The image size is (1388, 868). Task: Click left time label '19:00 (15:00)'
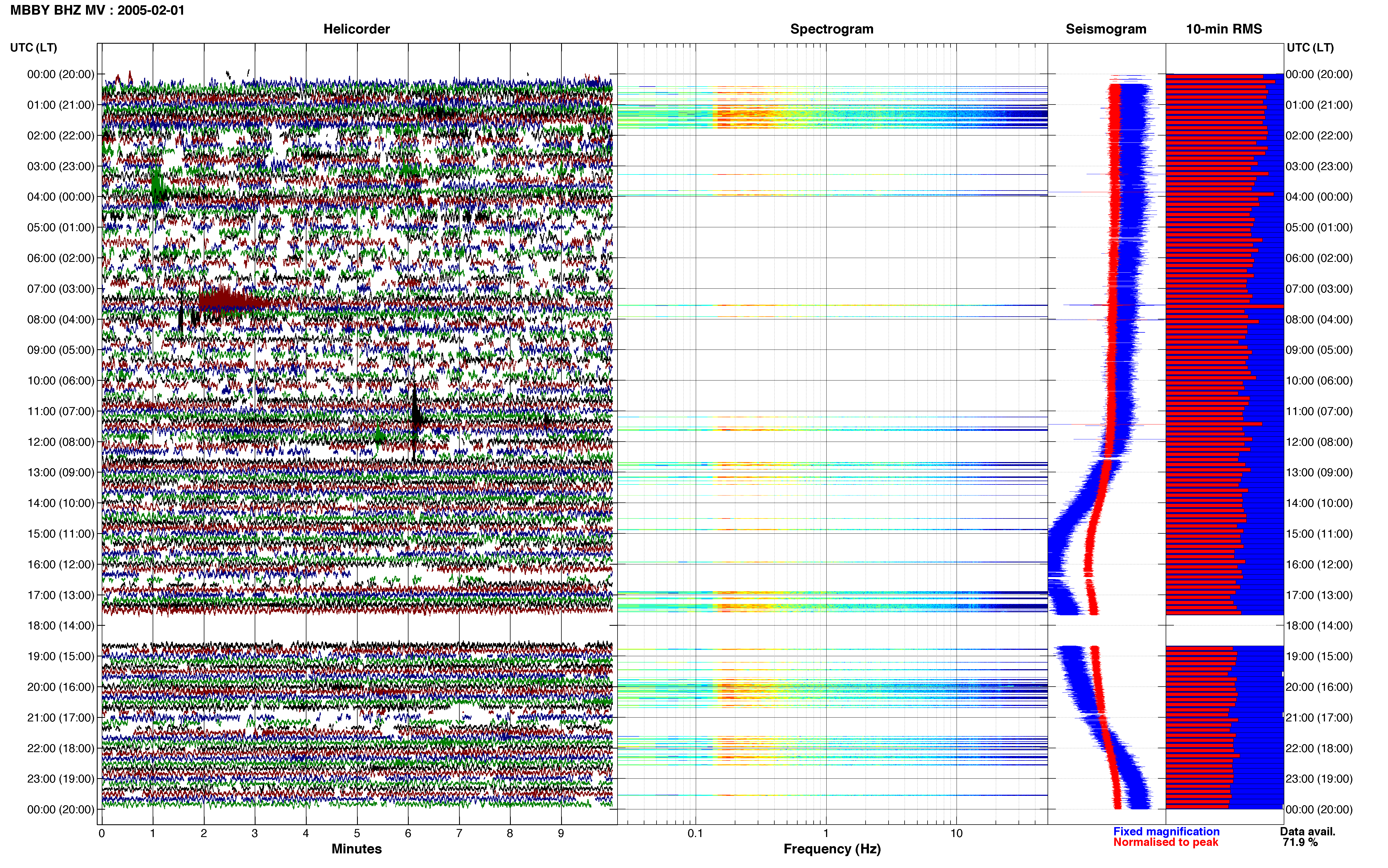coord(61,656)
